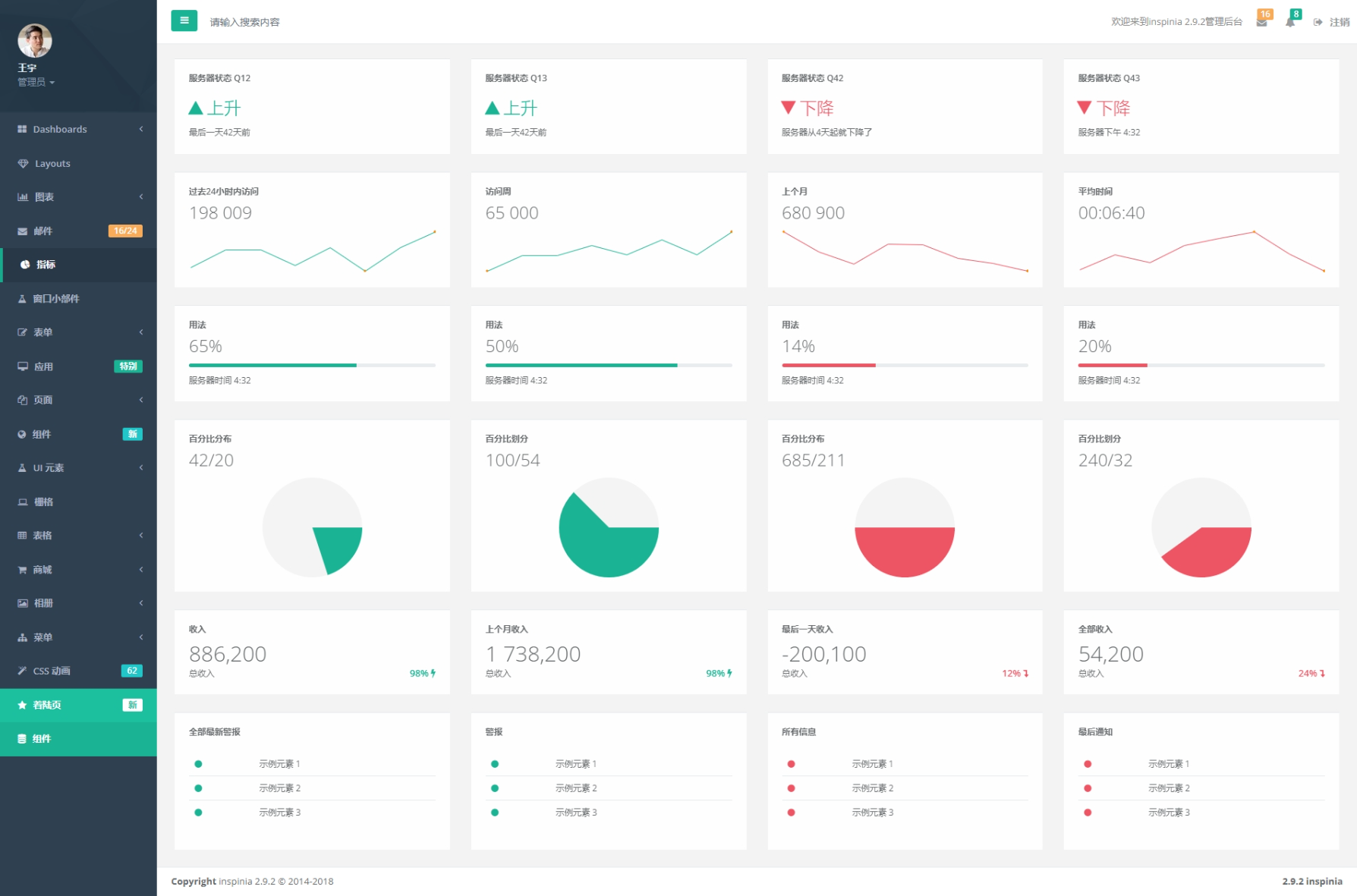The image size is (1357, 896).
Task: Open the 管理员 user dropdown
Action: 36,82
